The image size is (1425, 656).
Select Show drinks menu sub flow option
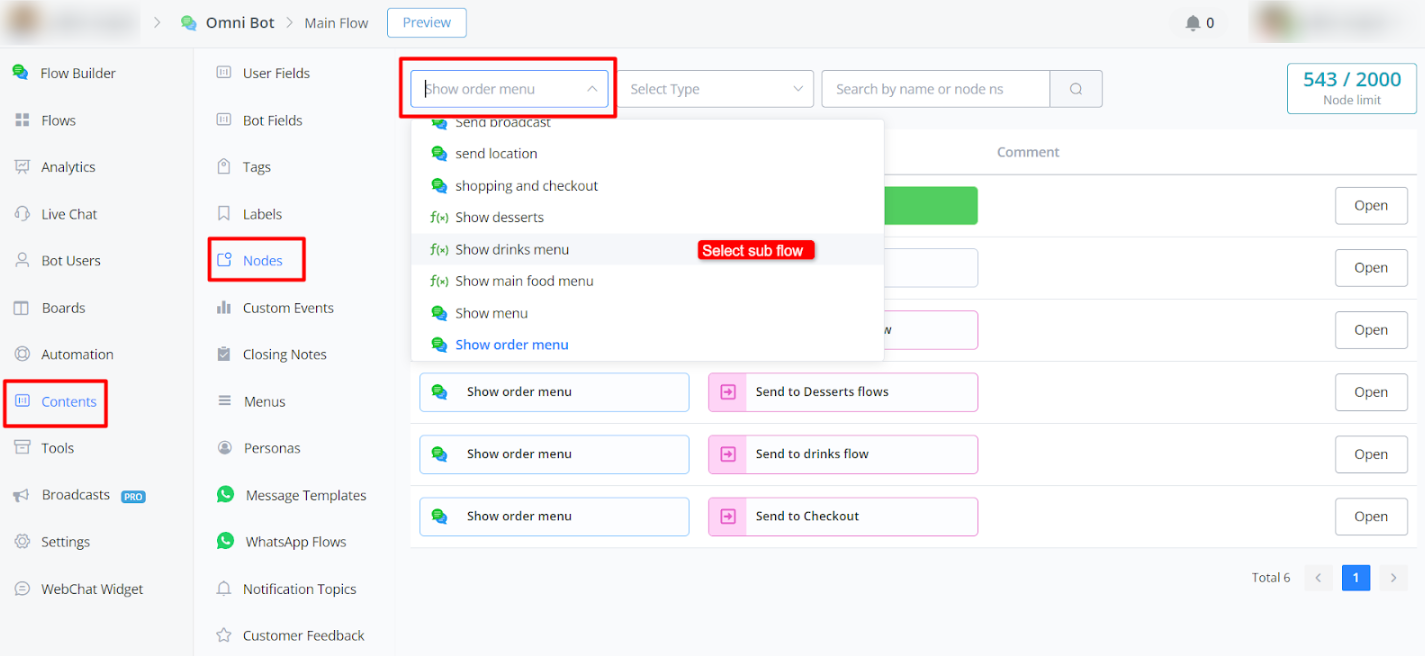coord(511,249)
